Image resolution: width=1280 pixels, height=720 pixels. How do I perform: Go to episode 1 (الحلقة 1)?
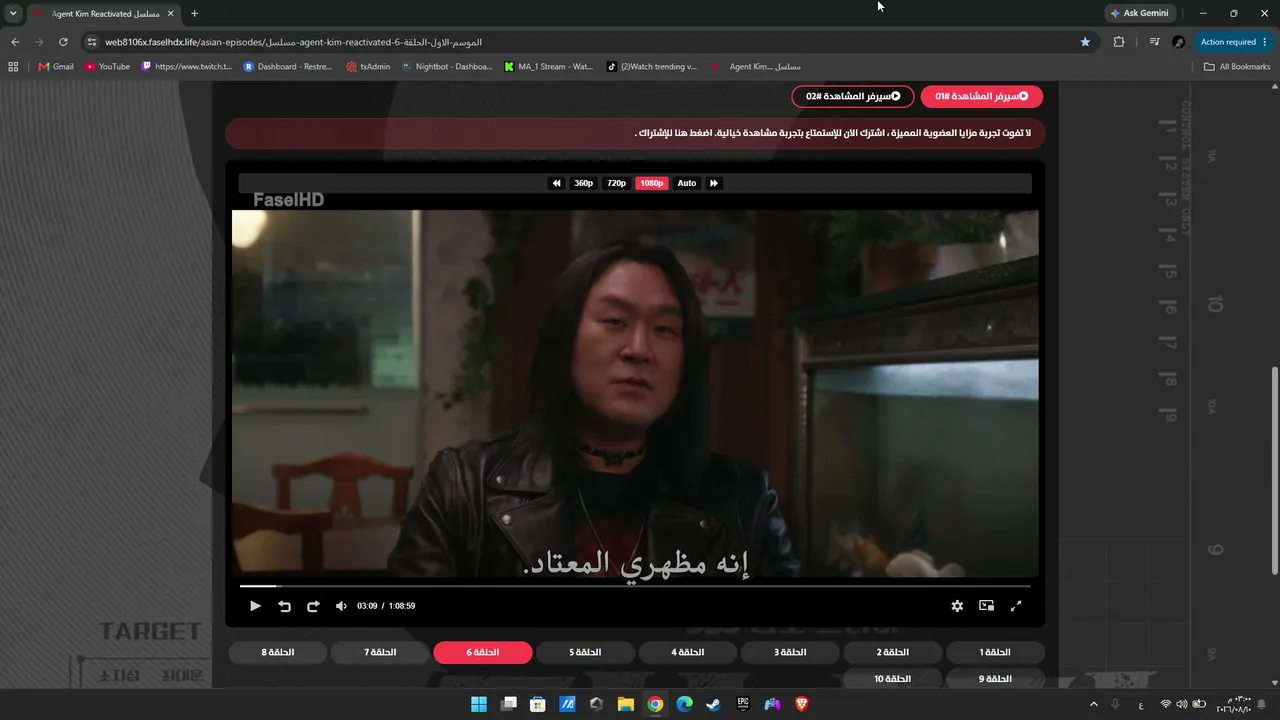click(x=995, y=652)
